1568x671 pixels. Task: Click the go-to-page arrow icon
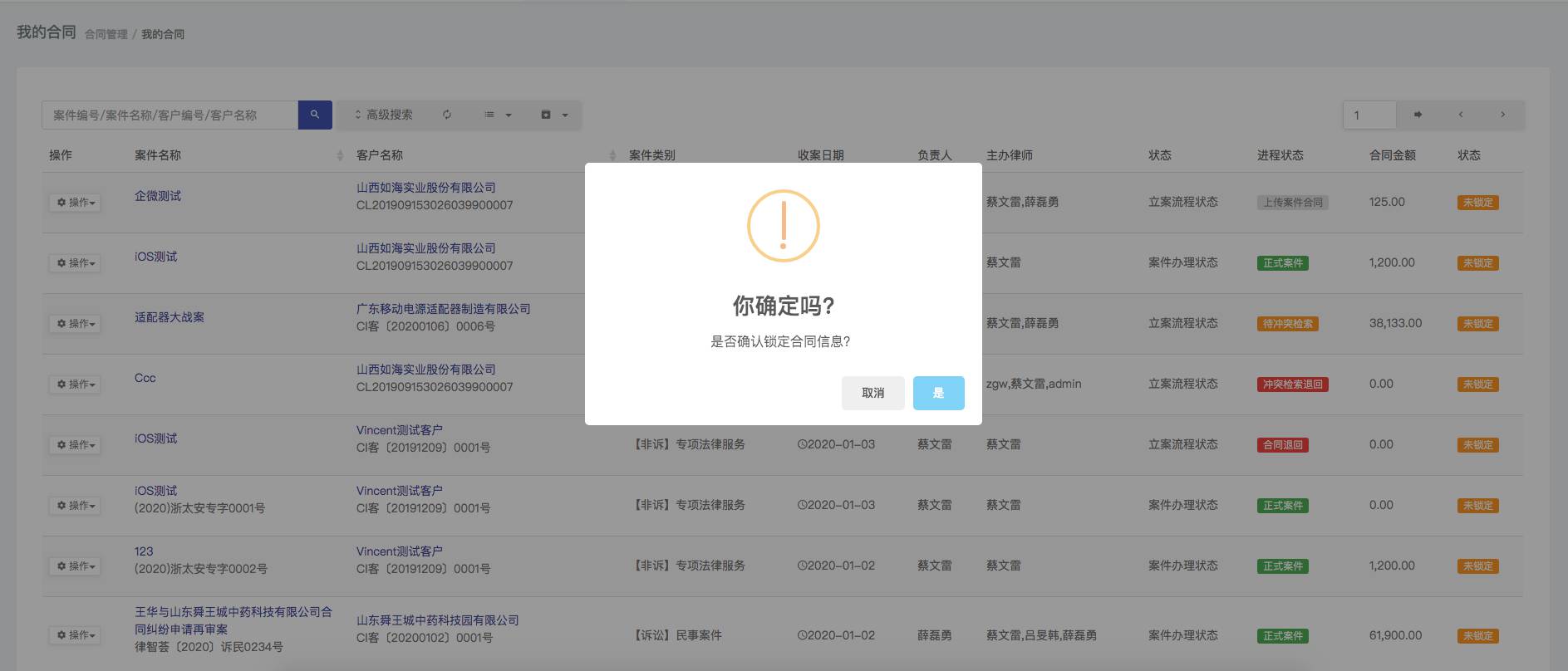pos(1418,115)
